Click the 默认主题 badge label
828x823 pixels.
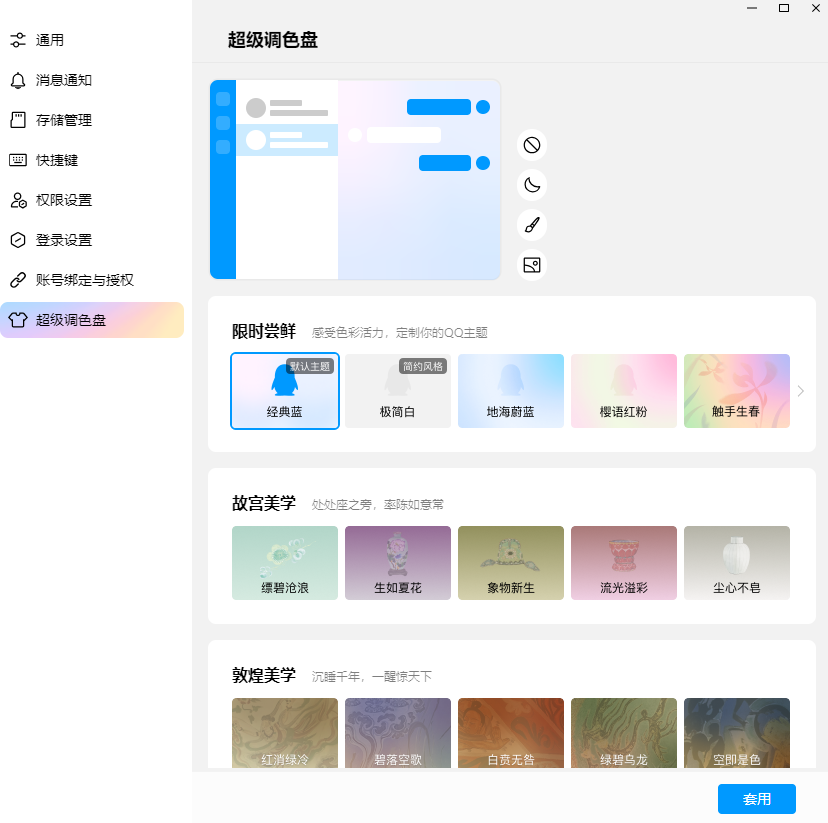[x=310, y=366]
